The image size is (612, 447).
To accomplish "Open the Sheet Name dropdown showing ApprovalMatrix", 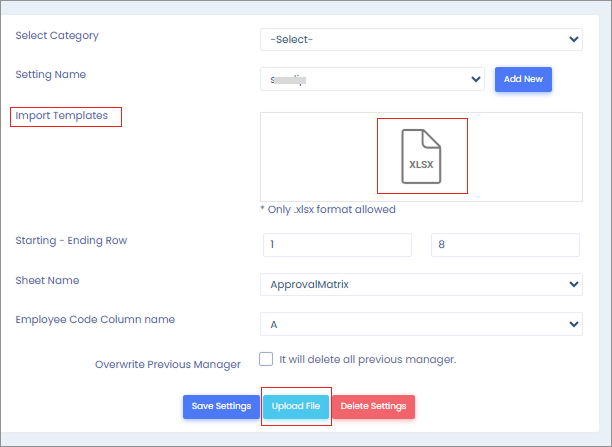I will click(x=421, y=285).
